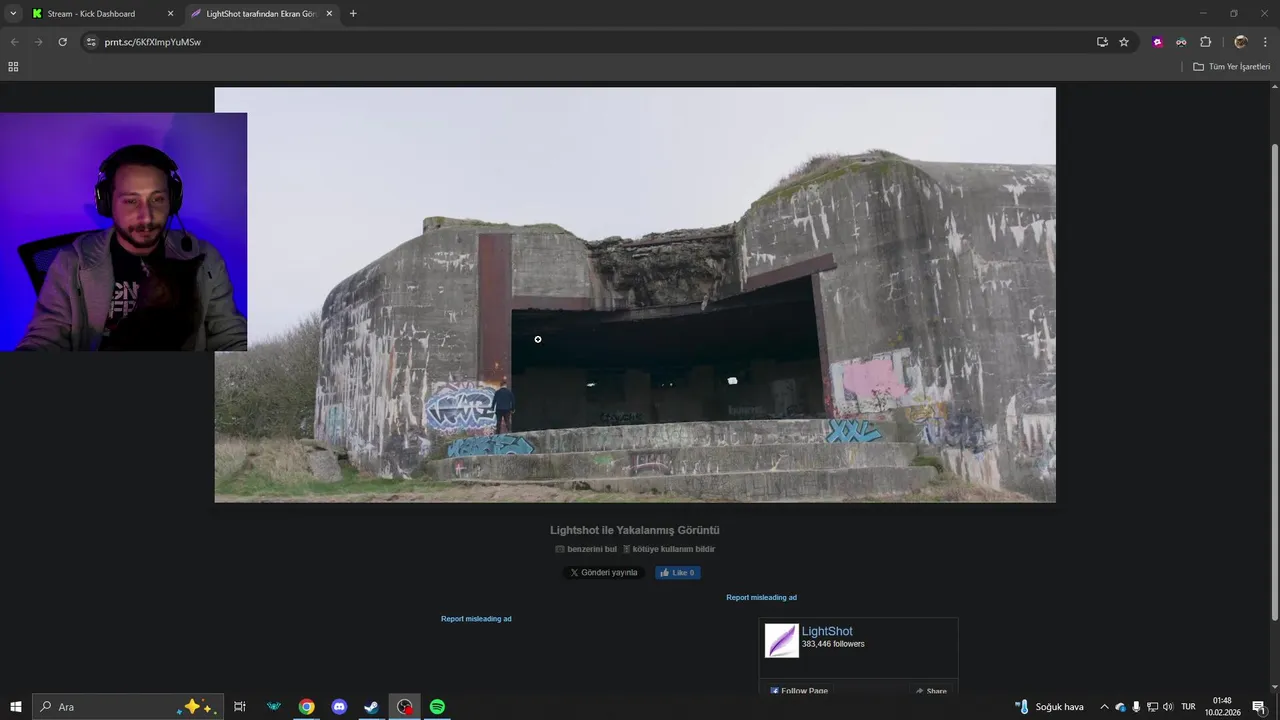Close the Kick Dashboard tab
Viewport: 1280px width, 720px height.
pyautogui.click(x=170, y=14)
